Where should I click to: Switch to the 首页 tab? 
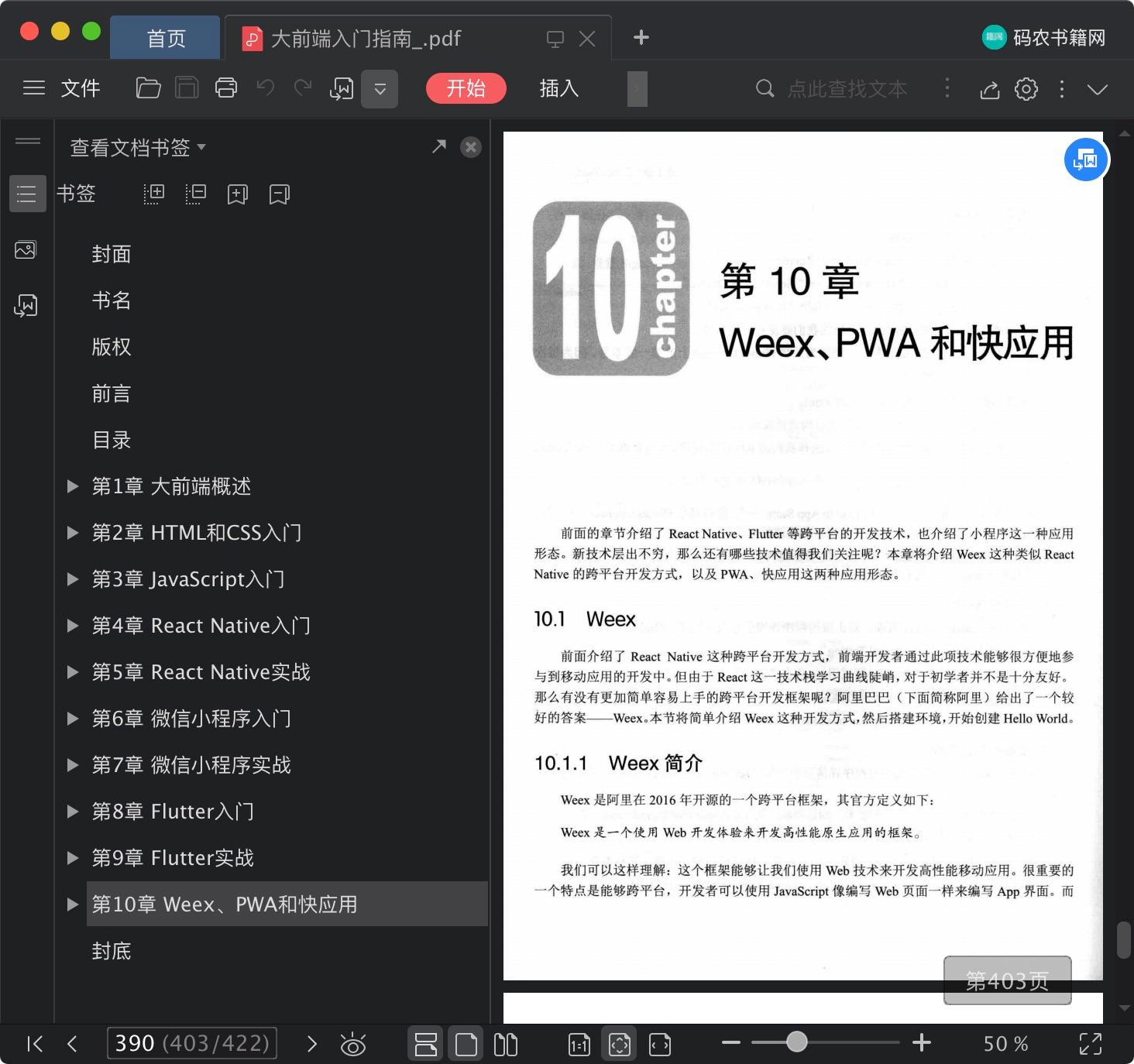(167, 38)
